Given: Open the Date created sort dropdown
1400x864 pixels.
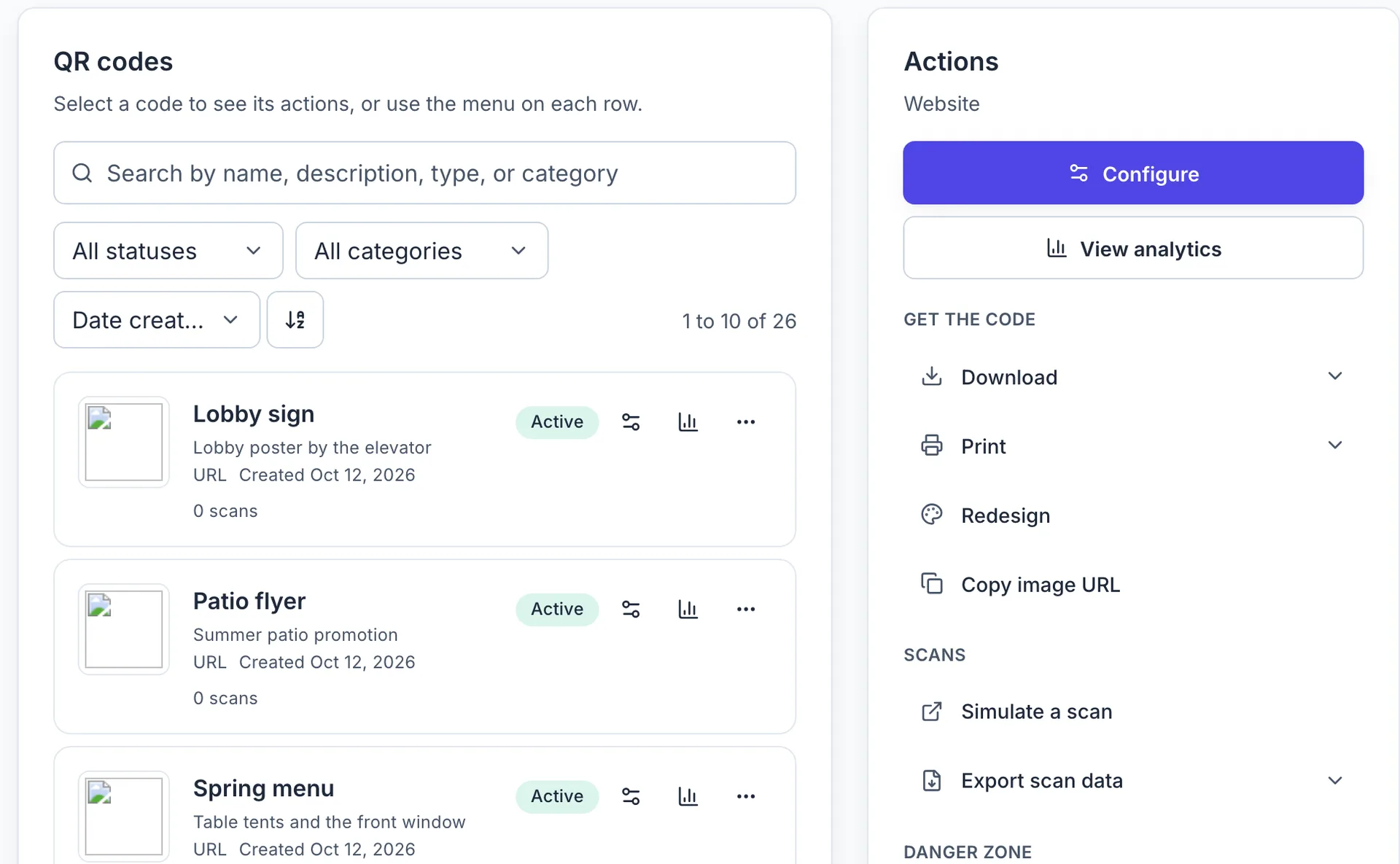Looking at the screenshot, I should click(157, 320).
